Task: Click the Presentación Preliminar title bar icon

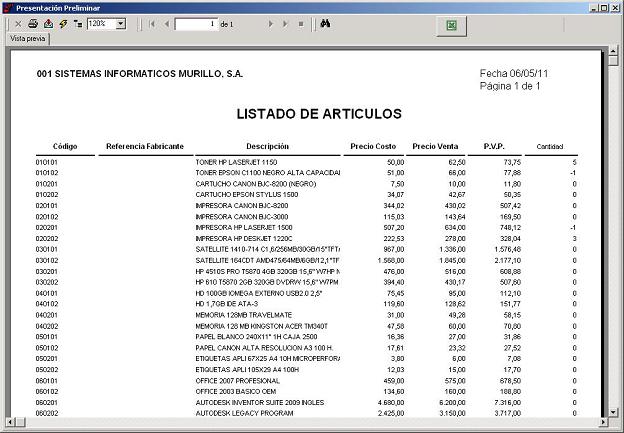Action: click(8, 8)
